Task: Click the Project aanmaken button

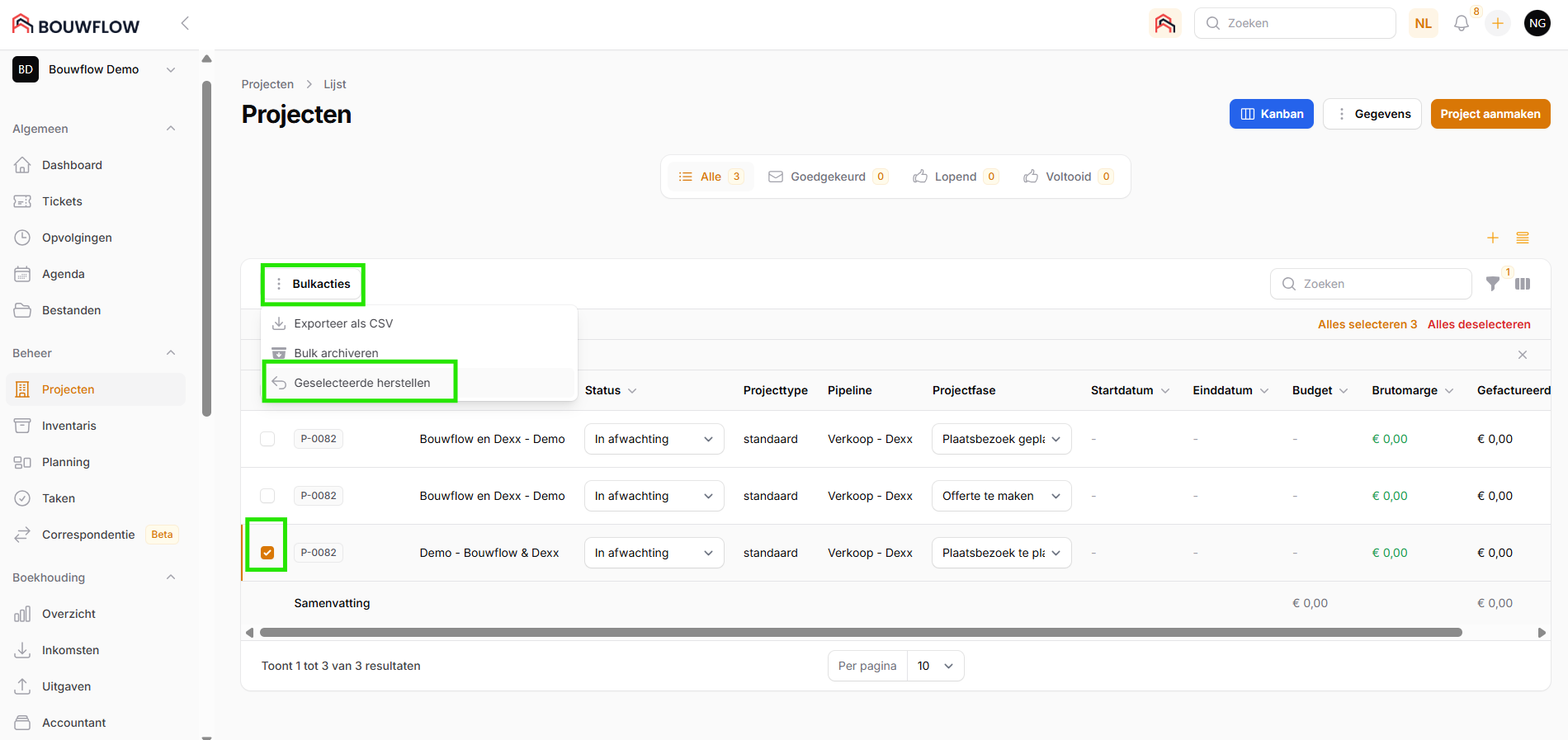Action: pyautogui.click(x=1490, y=114)
